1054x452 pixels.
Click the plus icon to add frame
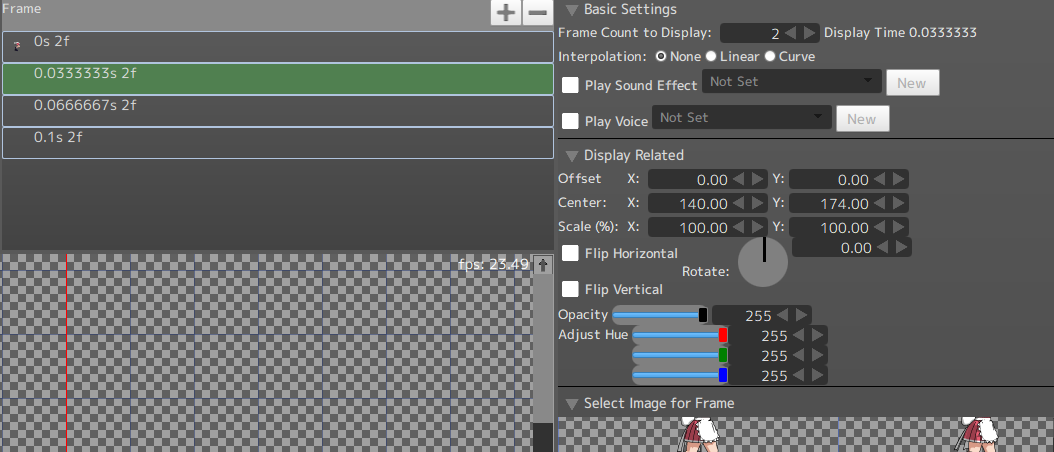pos(506,13)
